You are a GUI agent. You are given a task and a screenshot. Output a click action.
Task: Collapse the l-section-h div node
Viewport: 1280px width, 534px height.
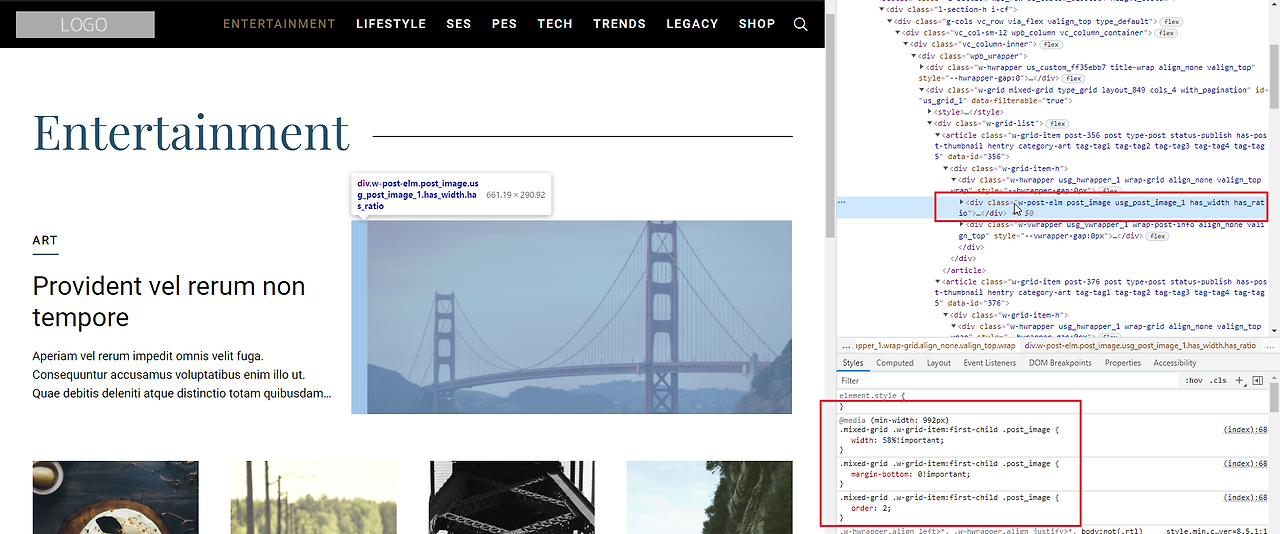(882, 10)
